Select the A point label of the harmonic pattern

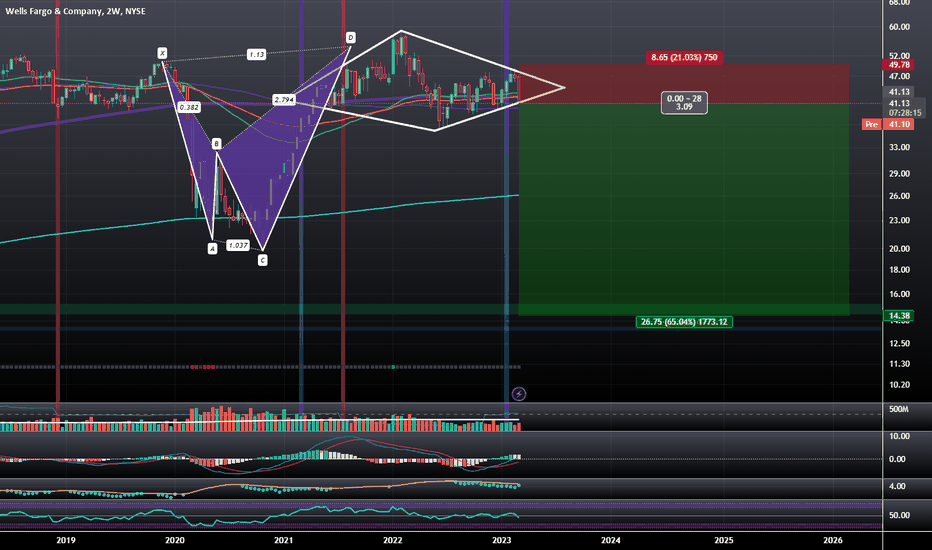coord(212,249)
